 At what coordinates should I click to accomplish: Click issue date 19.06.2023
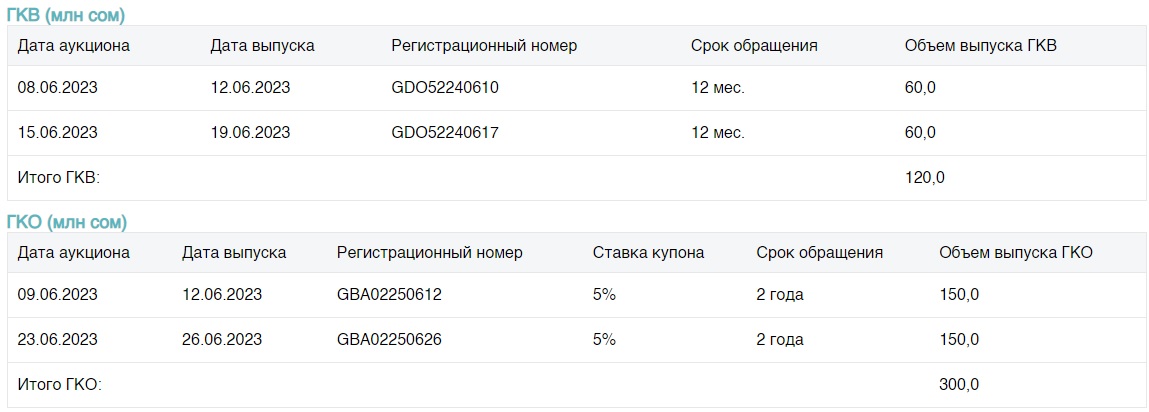(x=250, y=133)
